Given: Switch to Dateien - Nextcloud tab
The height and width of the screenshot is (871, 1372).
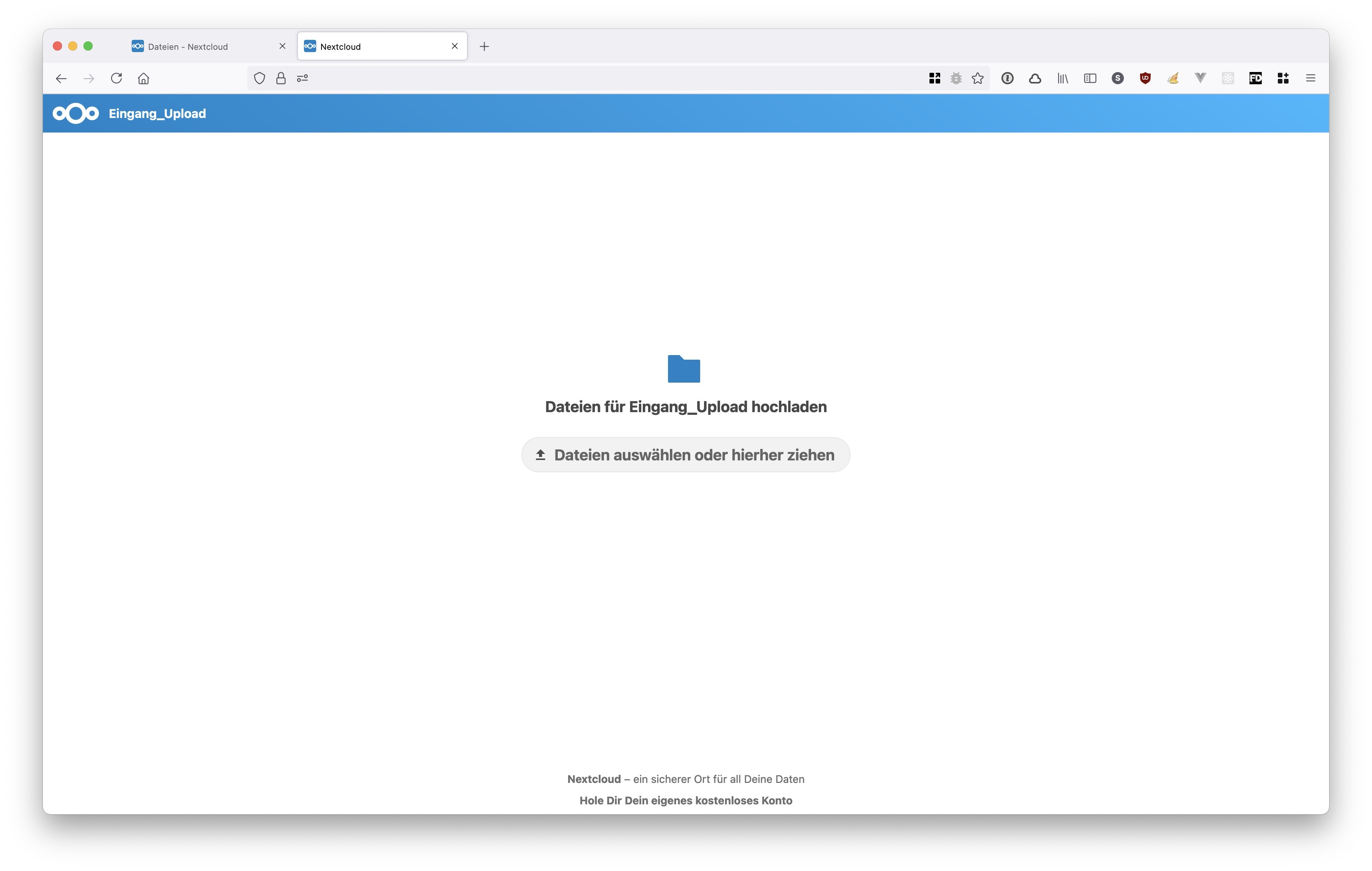Looking at the screenshot, I should (x=188, y=46).
